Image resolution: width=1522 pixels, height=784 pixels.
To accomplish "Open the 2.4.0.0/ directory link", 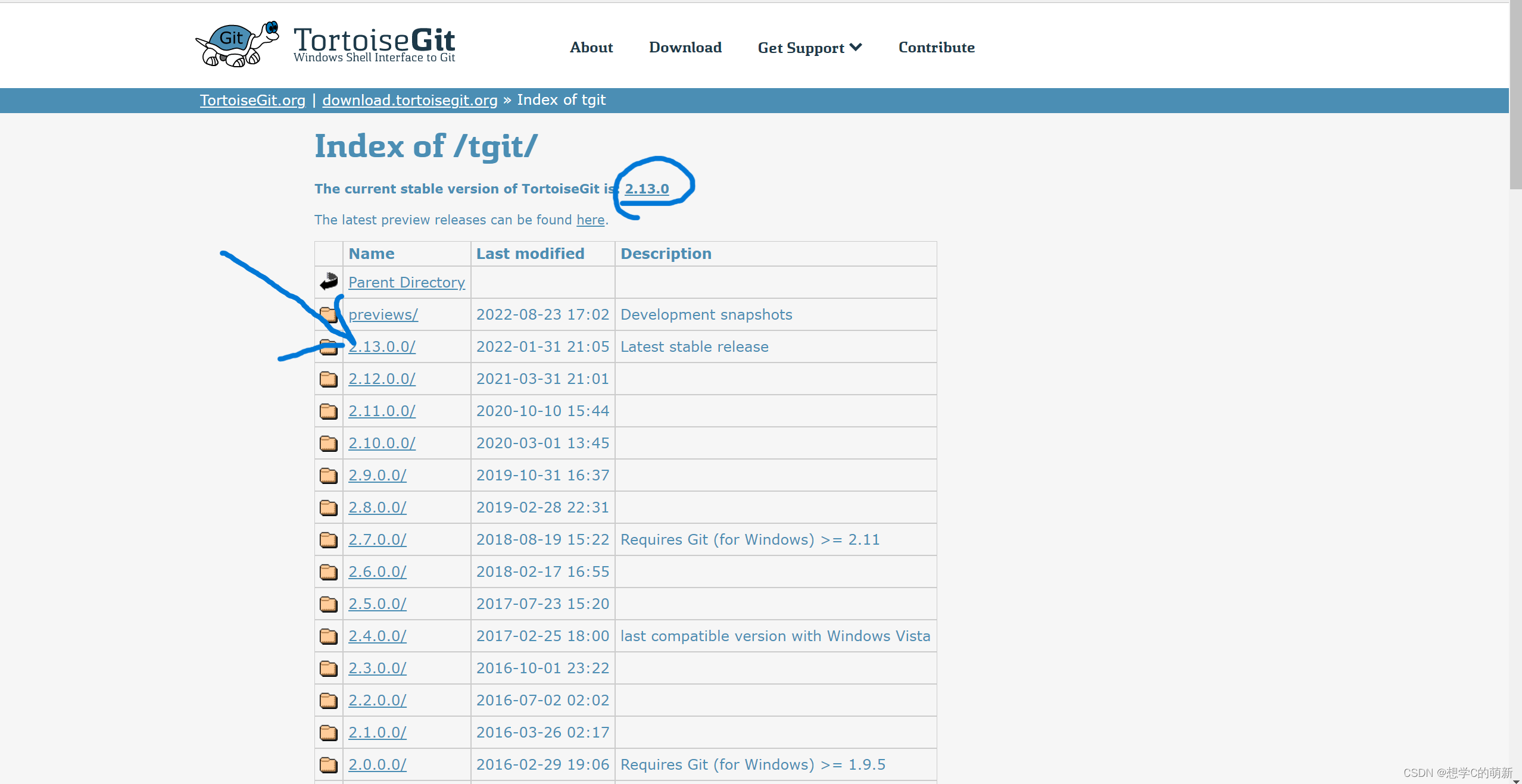I will pos(377,636).
